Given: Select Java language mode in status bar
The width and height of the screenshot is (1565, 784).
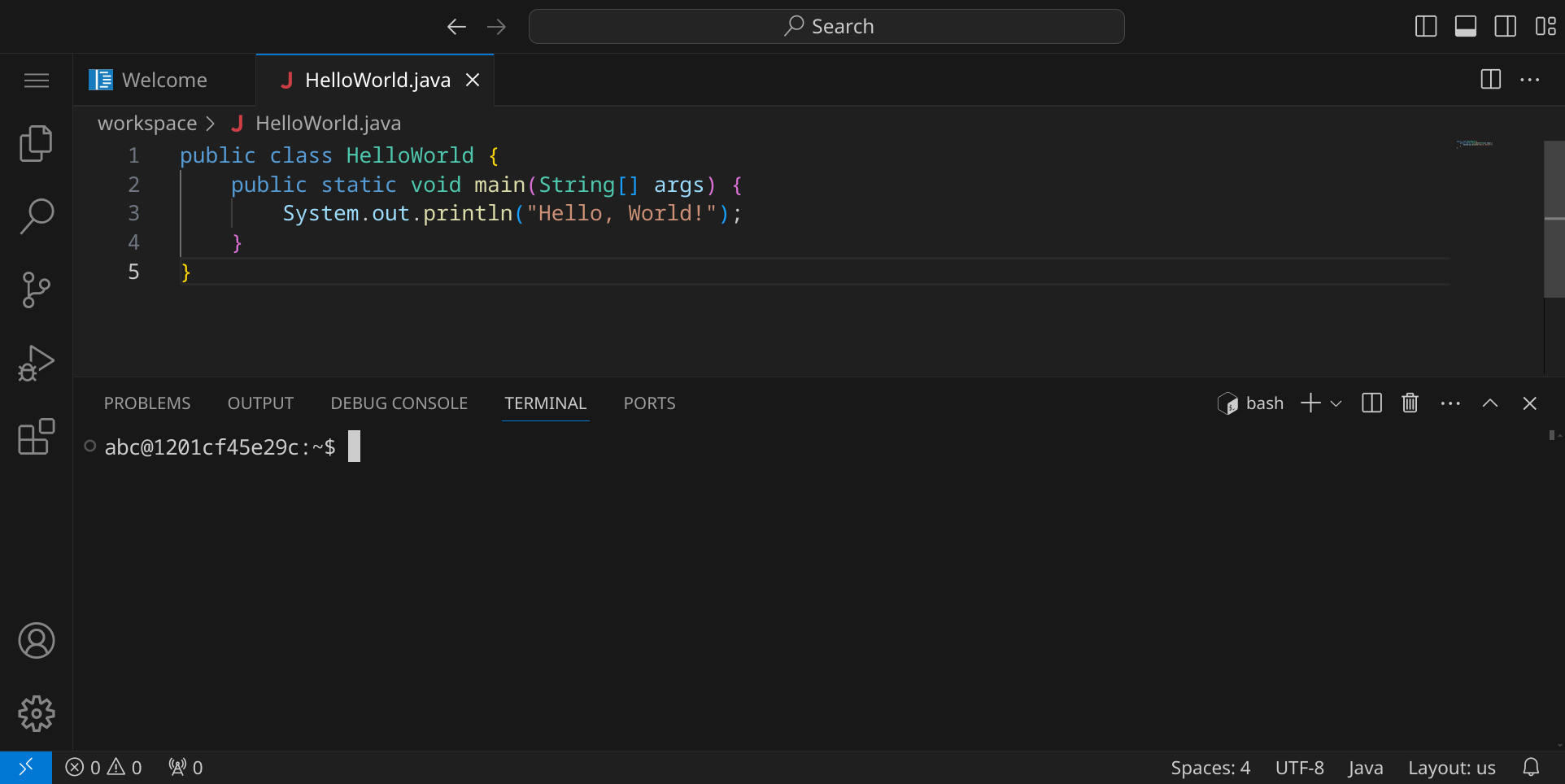Looking at the screenshot, I should 1365,768.
